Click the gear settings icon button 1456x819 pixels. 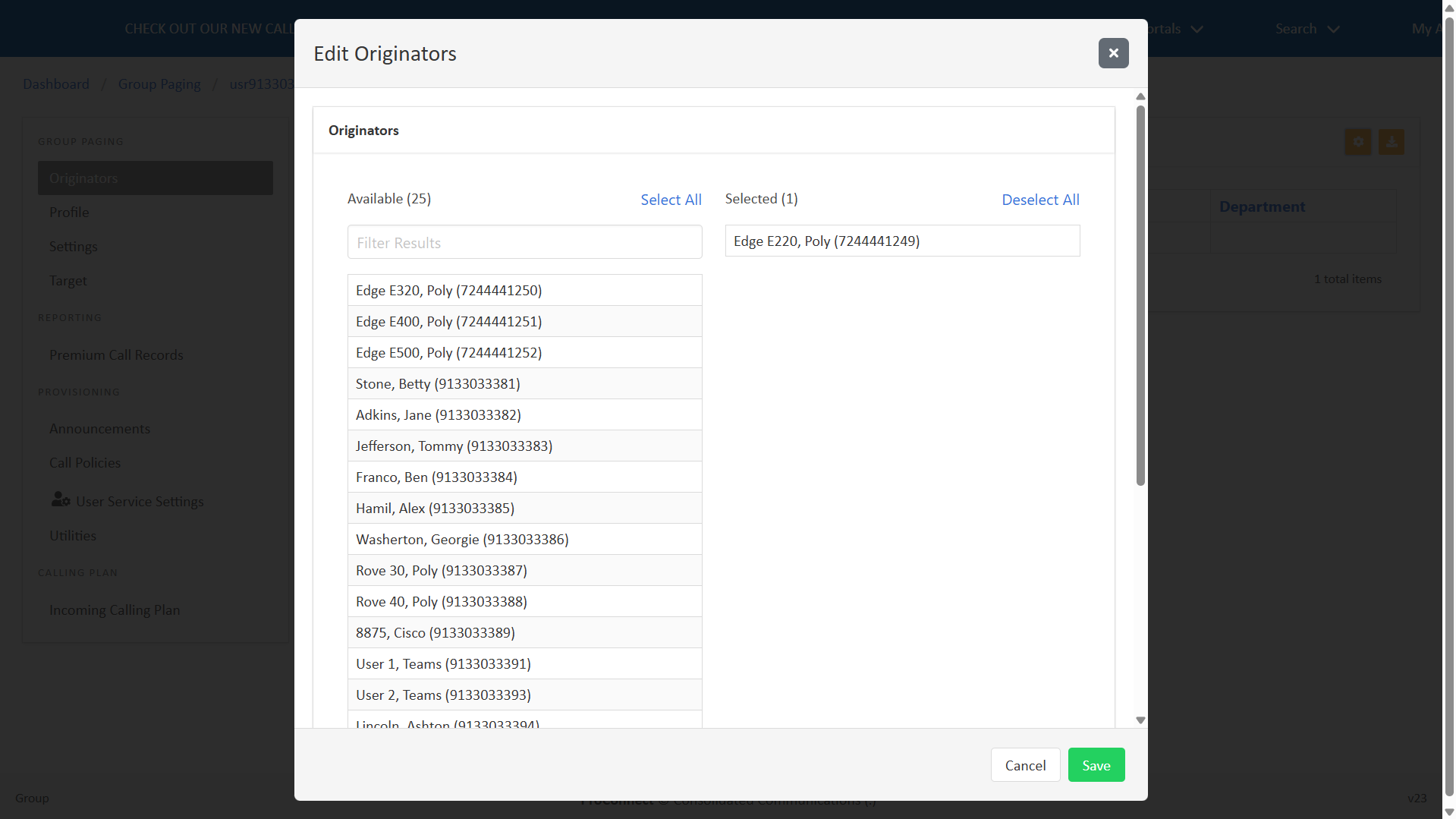coord(1358,142)
